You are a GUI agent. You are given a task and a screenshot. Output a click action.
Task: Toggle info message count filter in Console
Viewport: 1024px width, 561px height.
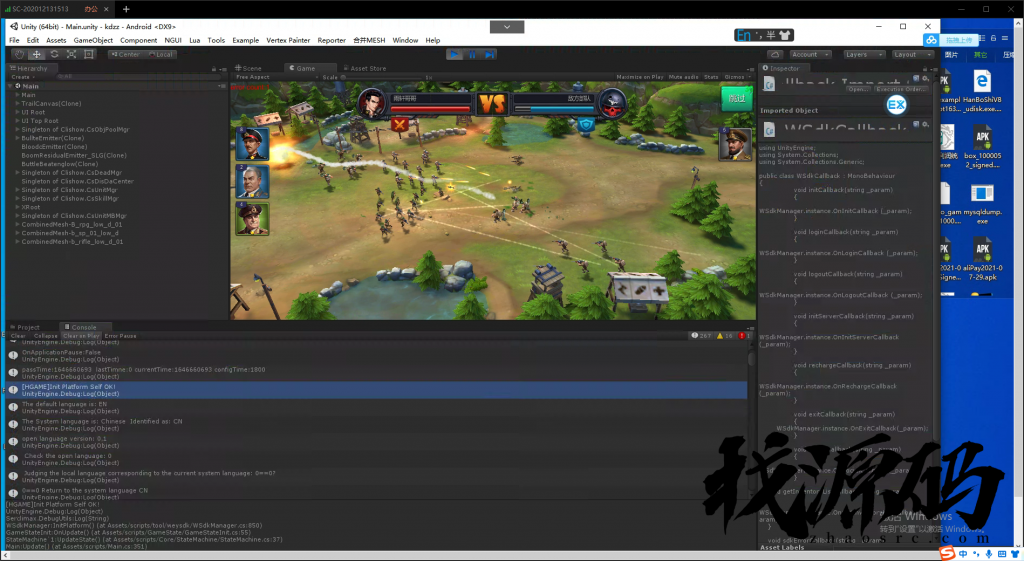(x=701, y=336)
